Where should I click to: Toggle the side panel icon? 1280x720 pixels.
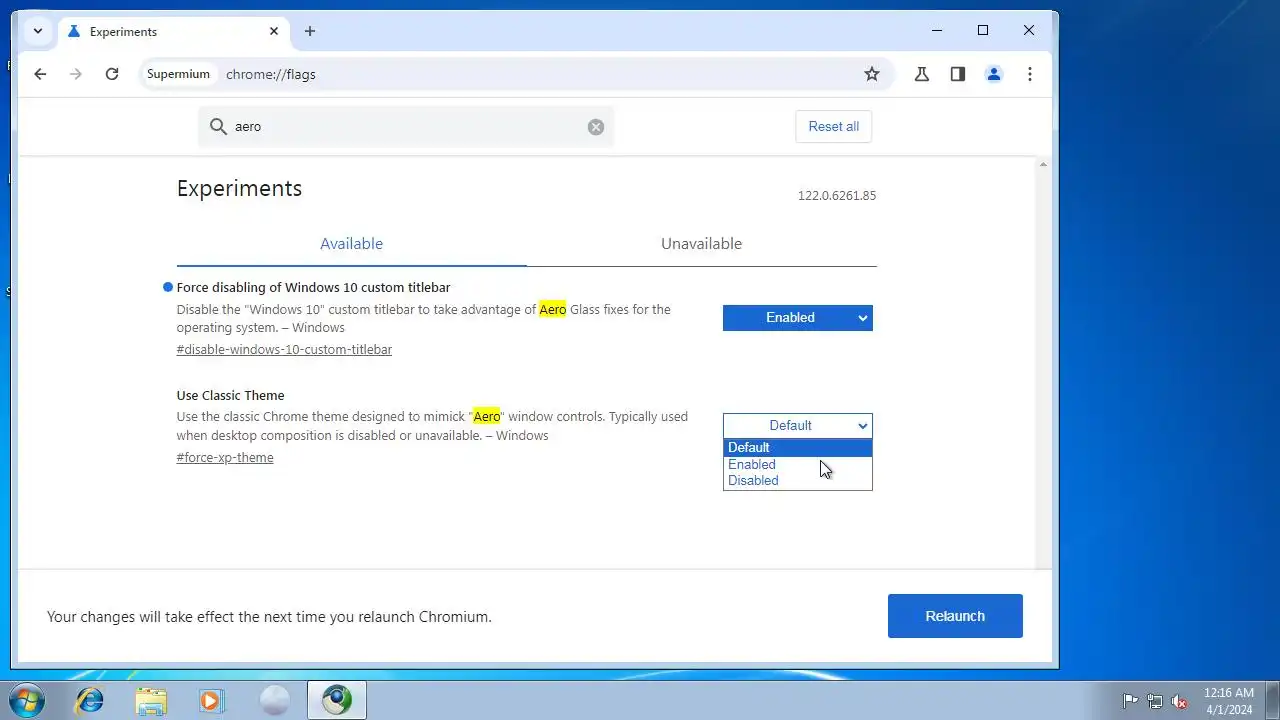point(958,74)
